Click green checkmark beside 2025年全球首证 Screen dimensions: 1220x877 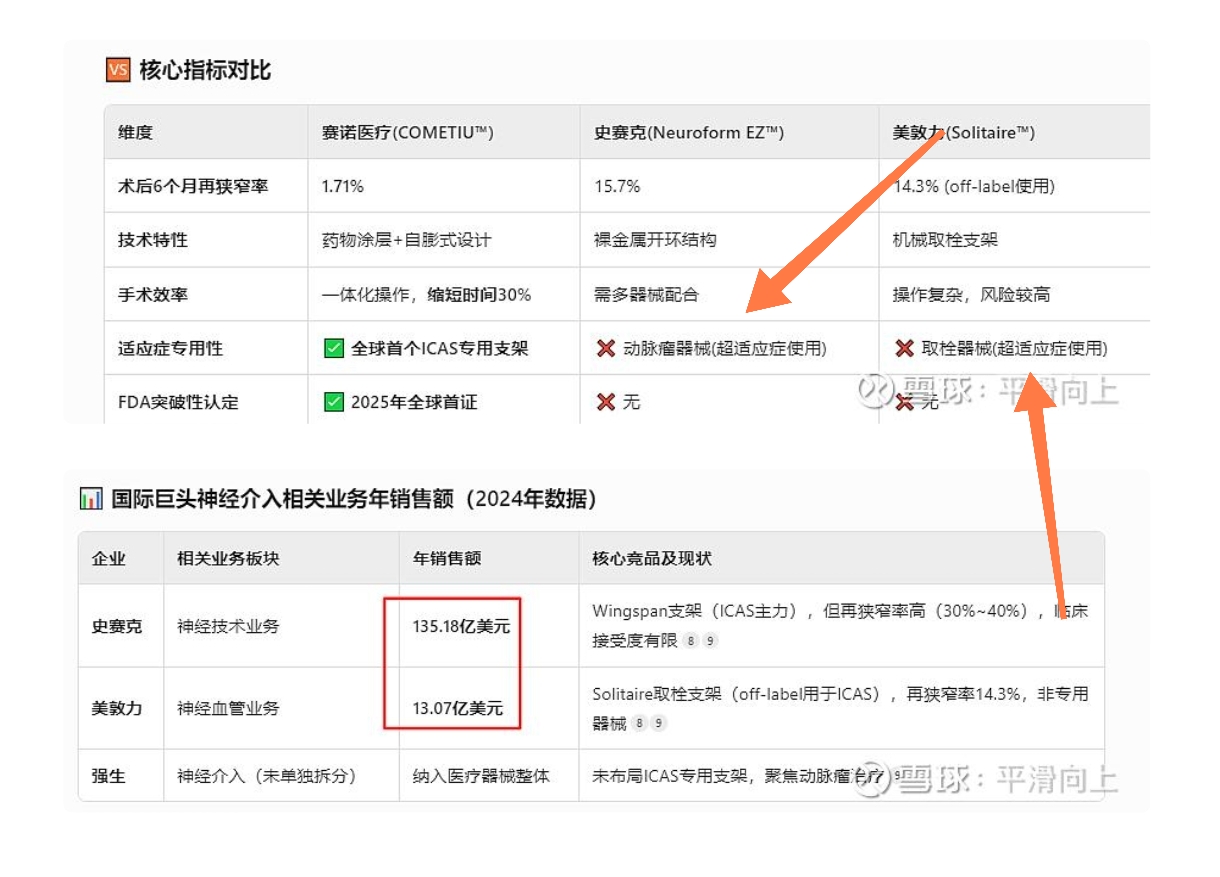[334, 402]
